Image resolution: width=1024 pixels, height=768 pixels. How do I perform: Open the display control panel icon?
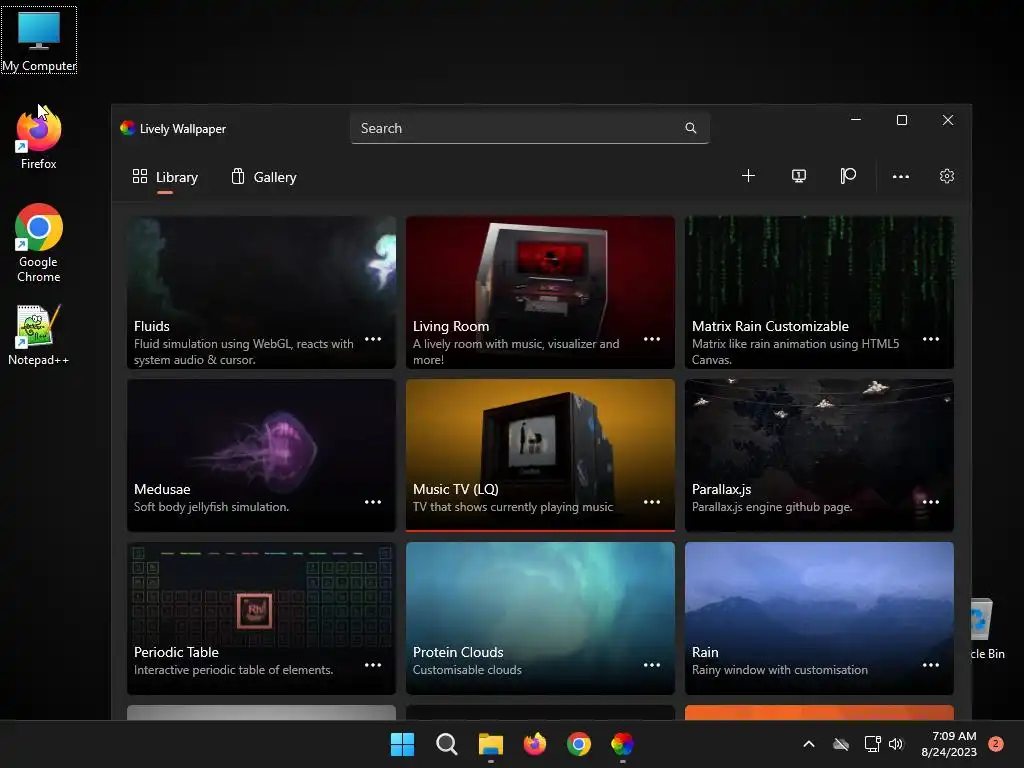pos(798,176)
